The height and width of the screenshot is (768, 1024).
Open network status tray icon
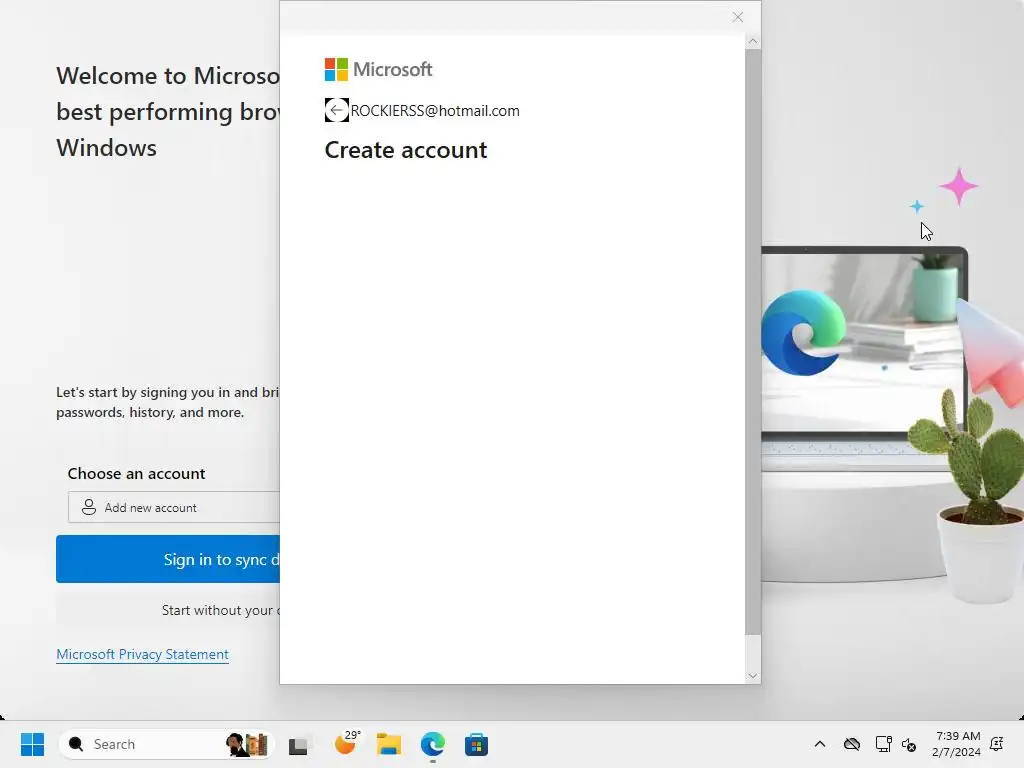tap(883, 744)
